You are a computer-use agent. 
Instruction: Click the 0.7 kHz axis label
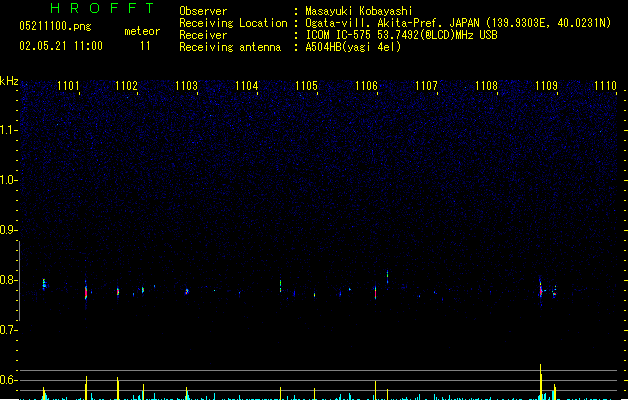click(8, 330)
